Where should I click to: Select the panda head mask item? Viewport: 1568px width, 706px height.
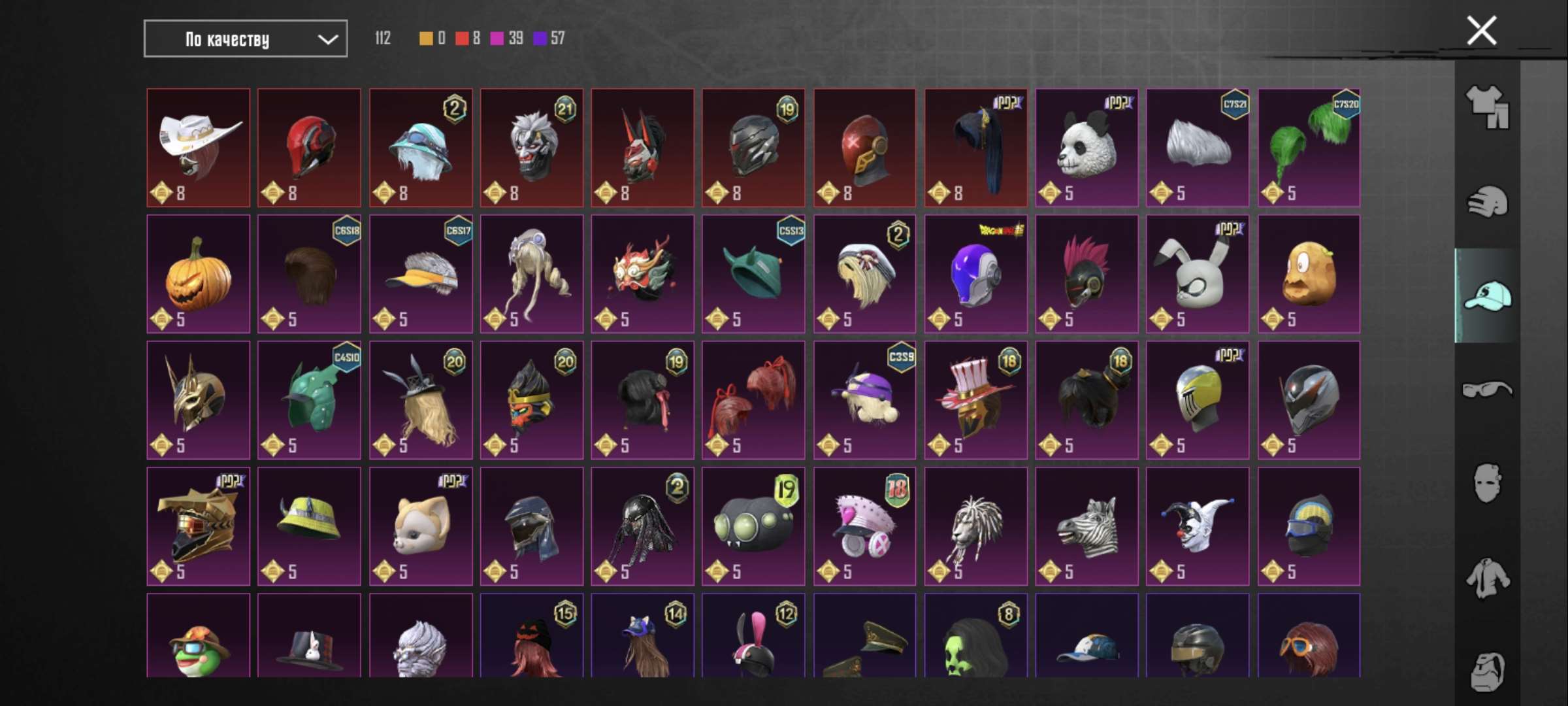(x=1086, y=148)
